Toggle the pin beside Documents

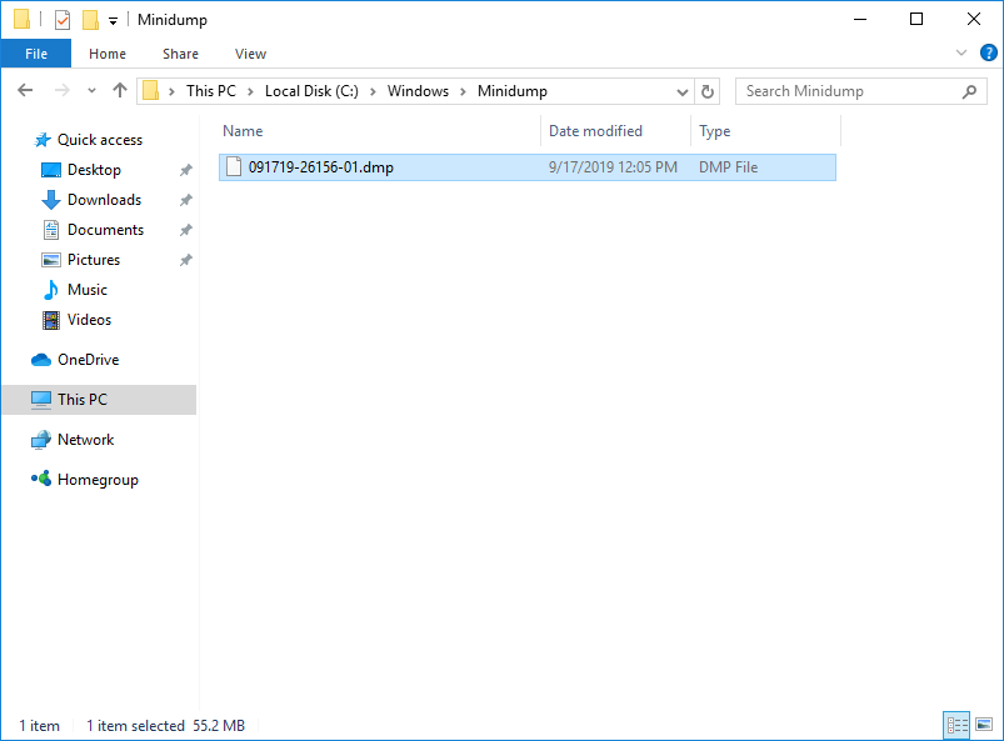[x=185, y=230]
